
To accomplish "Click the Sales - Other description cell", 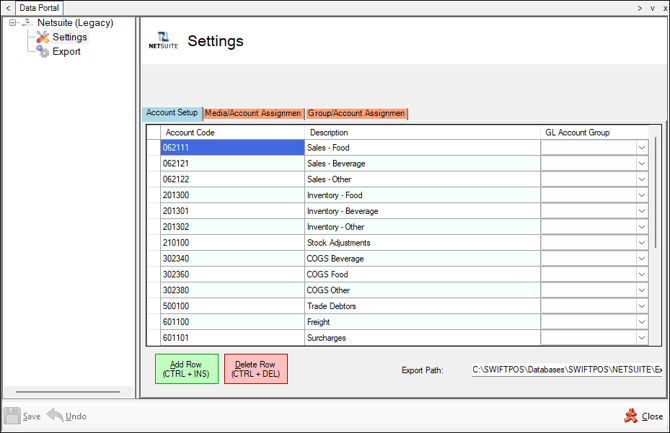I will tap(422, 180).
